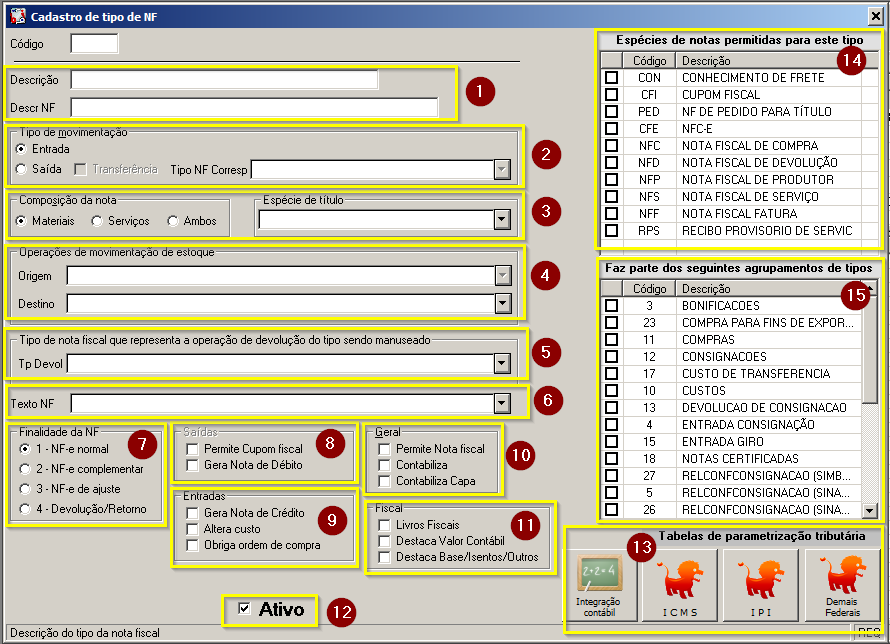
Task: Focus the Descrição text field
Action: [x=224, y=80]
